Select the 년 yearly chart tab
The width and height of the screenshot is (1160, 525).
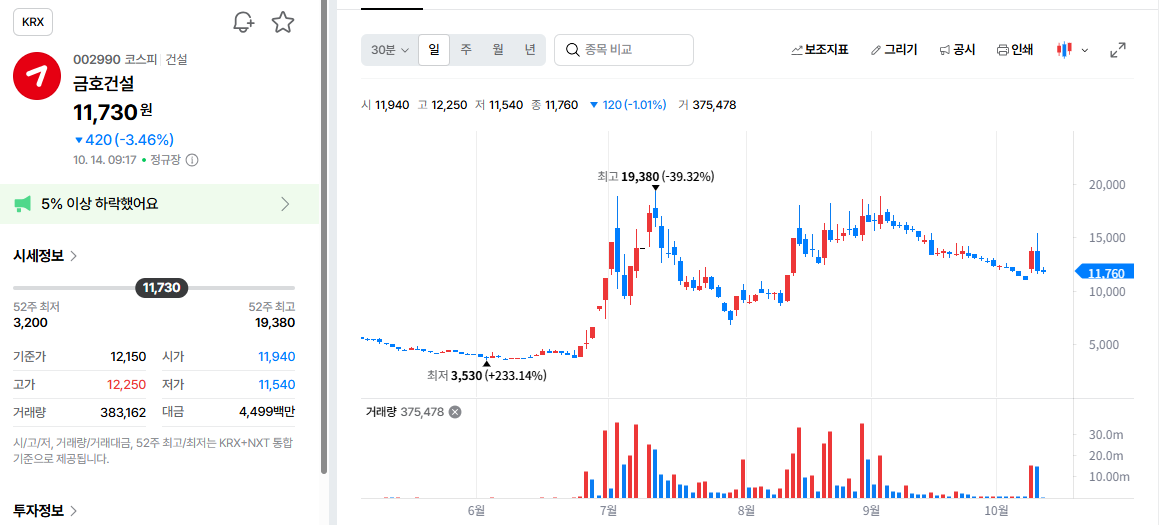tap(530, 50)
